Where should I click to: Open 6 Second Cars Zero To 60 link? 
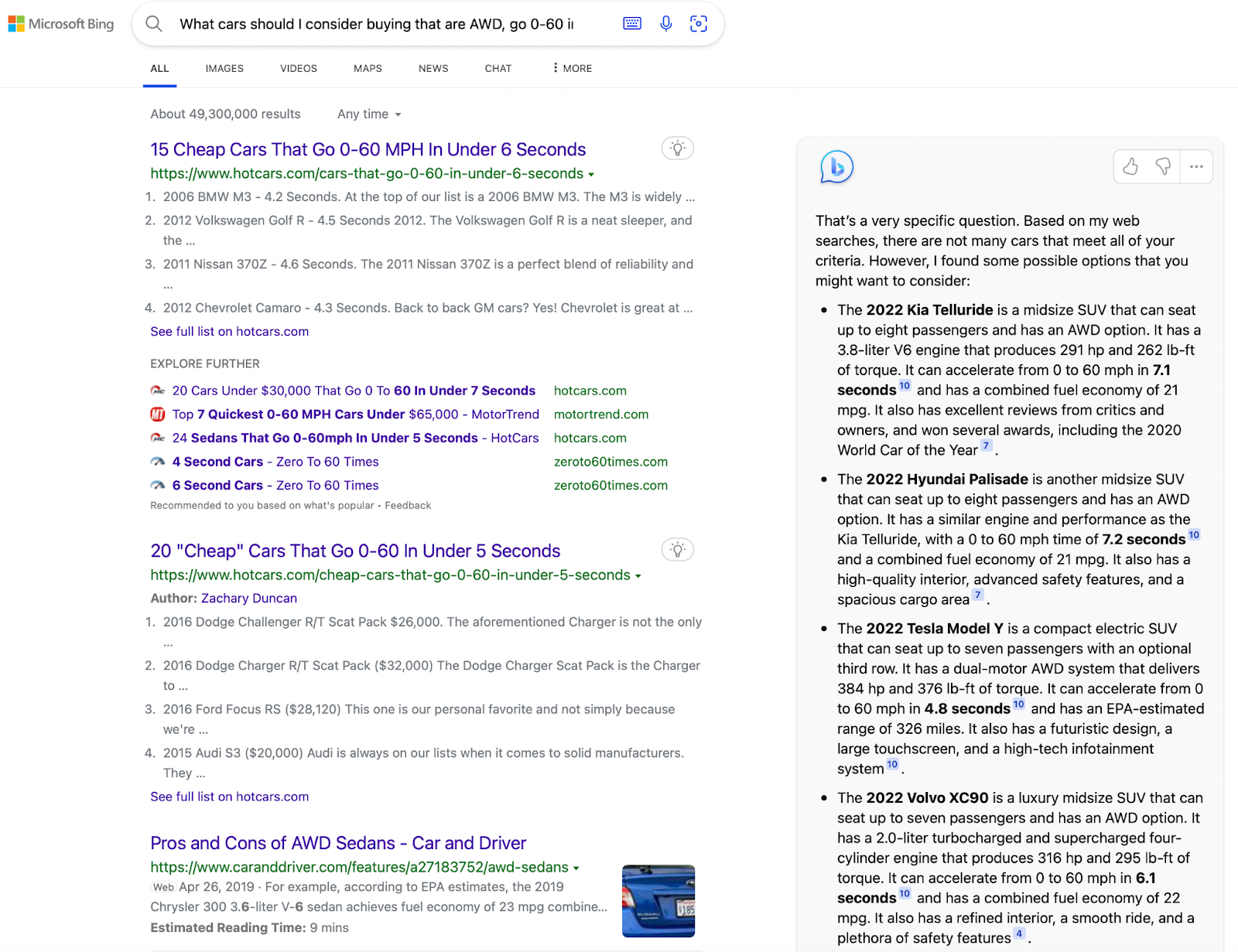point(275,486)
